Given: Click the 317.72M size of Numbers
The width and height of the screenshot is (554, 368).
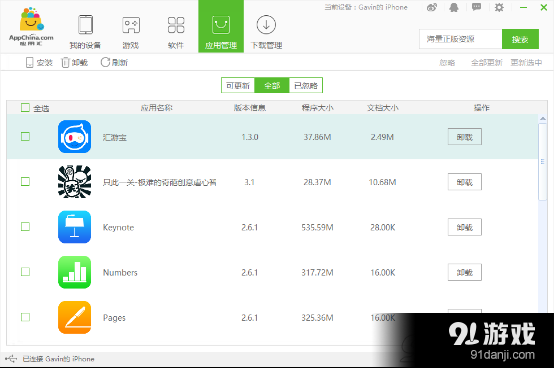Looking at the screenshot, I should coord(317,273).
